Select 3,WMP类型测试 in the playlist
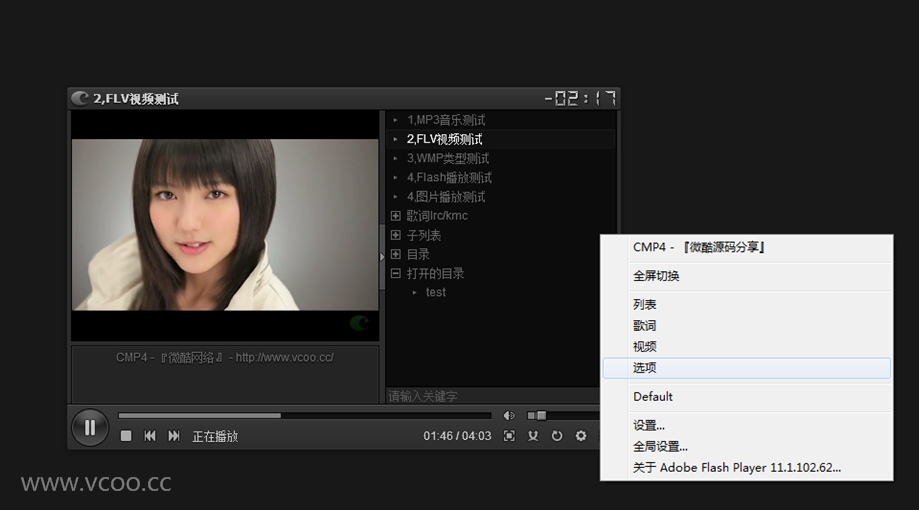This screenshot has height=510, width=919. click(447, 158)
